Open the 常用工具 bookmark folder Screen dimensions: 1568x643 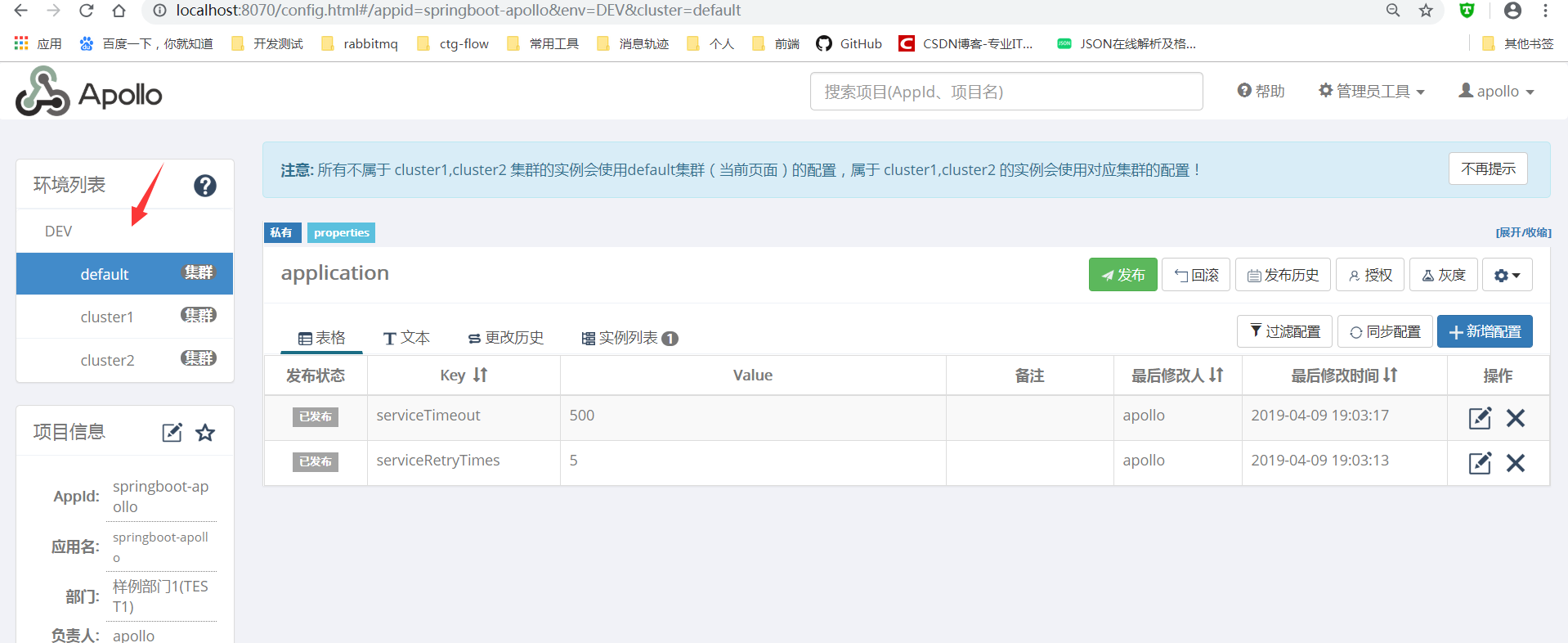(543, 43)
